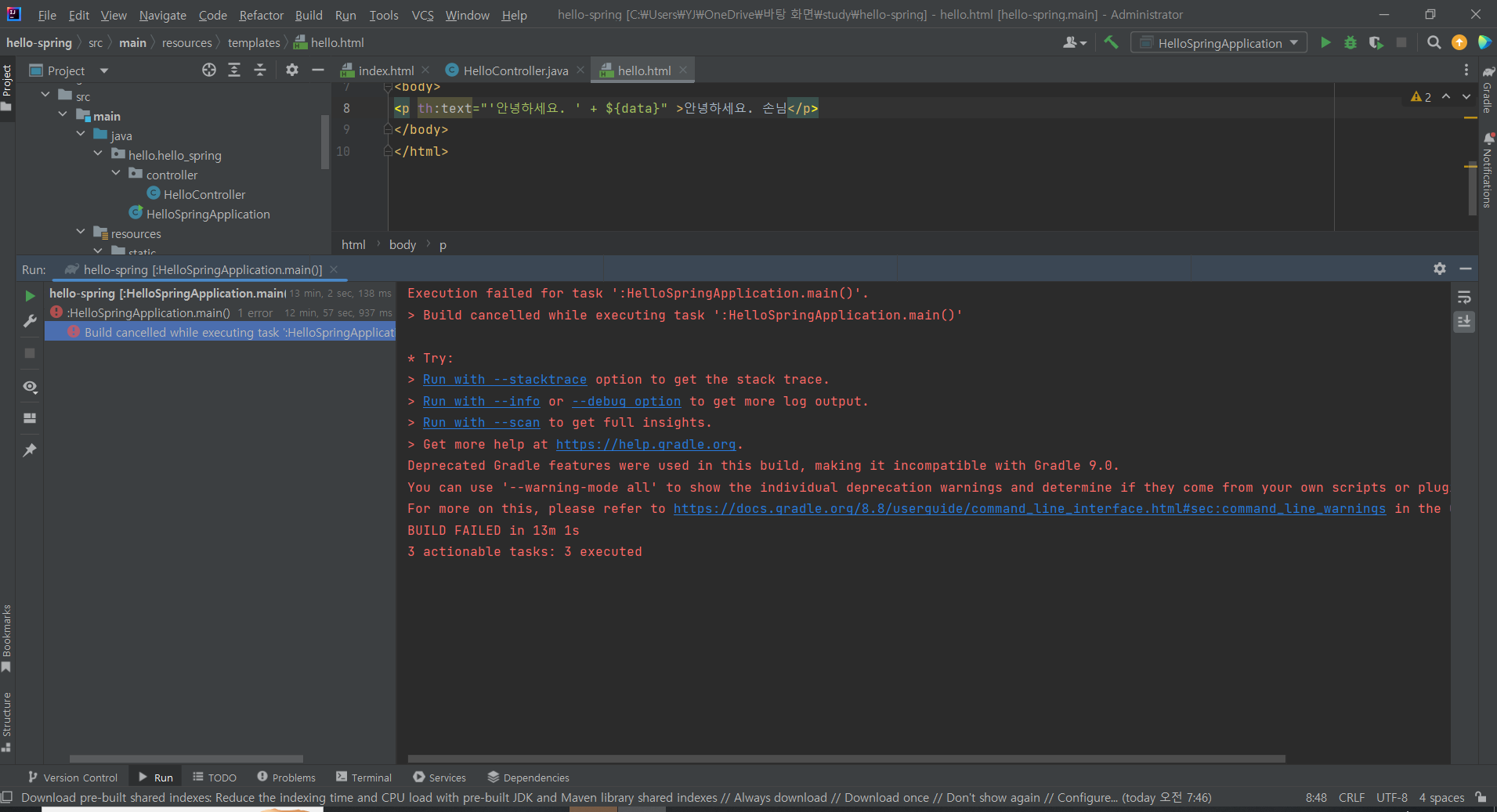Open Project panel gear options

coord(292,70)
